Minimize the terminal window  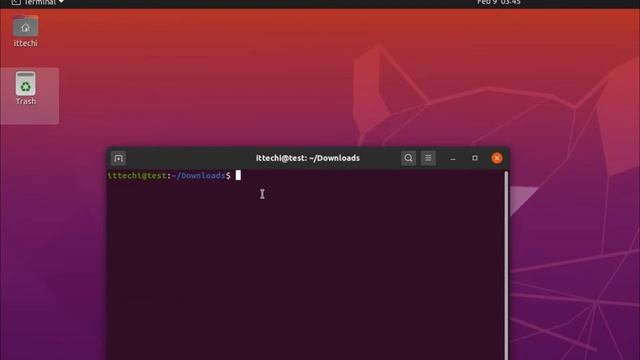(x=453, y=158)
